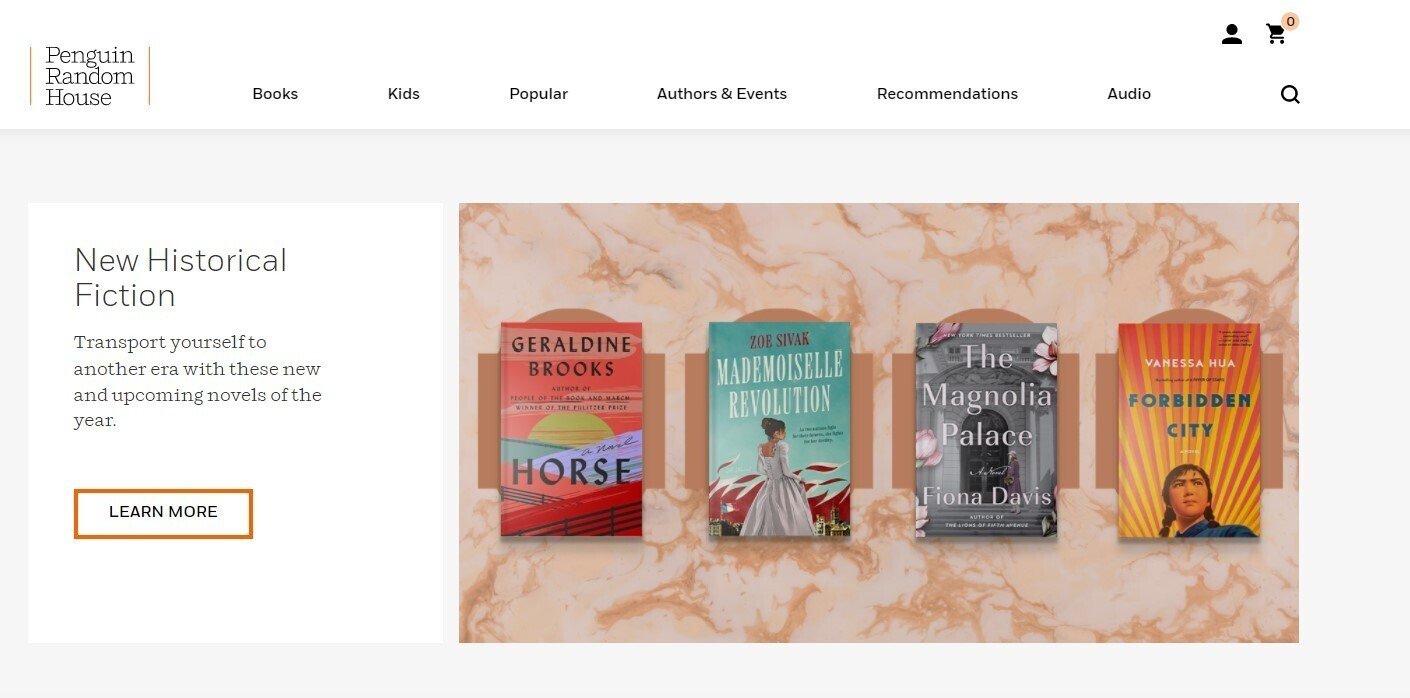Click the search magnifier icon
Viewport: 1410px width, 698px height.
pos(1290,94)
